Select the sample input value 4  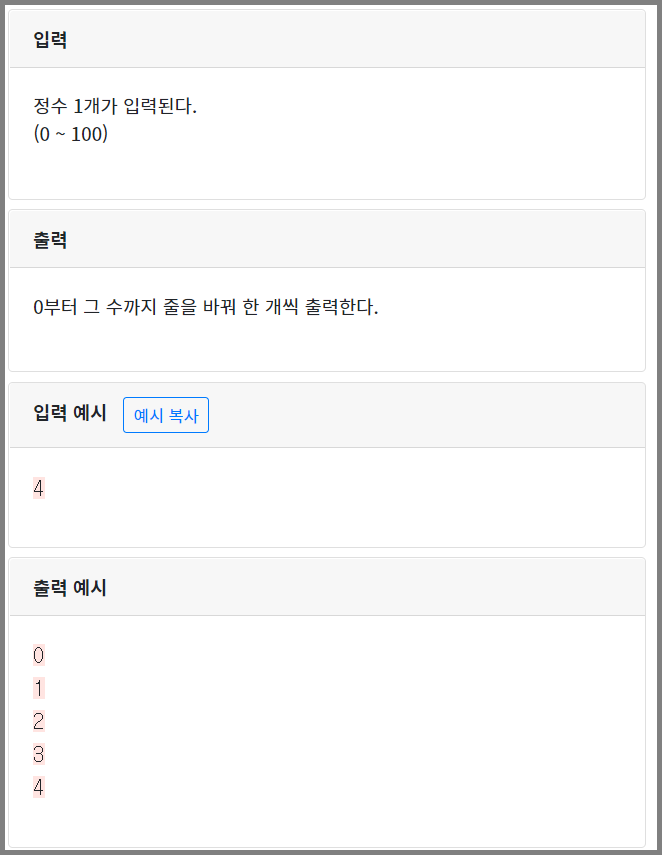pyautogui.click(x=38, y=488)
